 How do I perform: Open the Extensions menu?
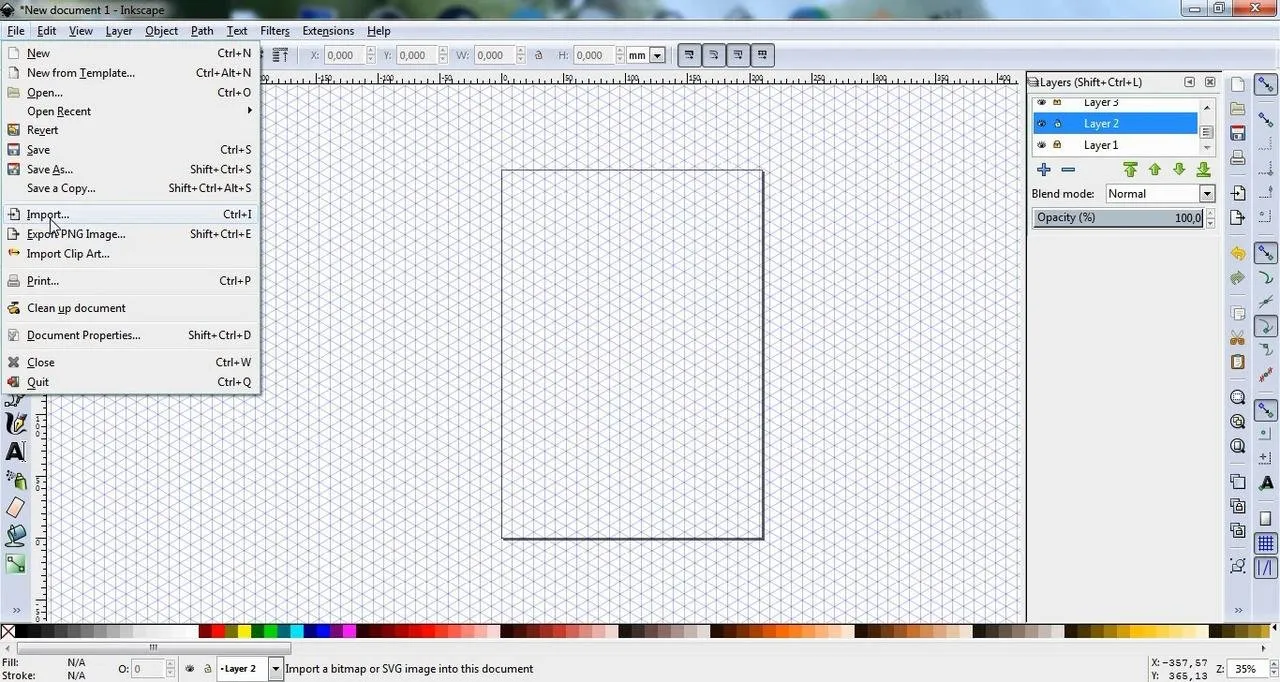pos(328,31)
